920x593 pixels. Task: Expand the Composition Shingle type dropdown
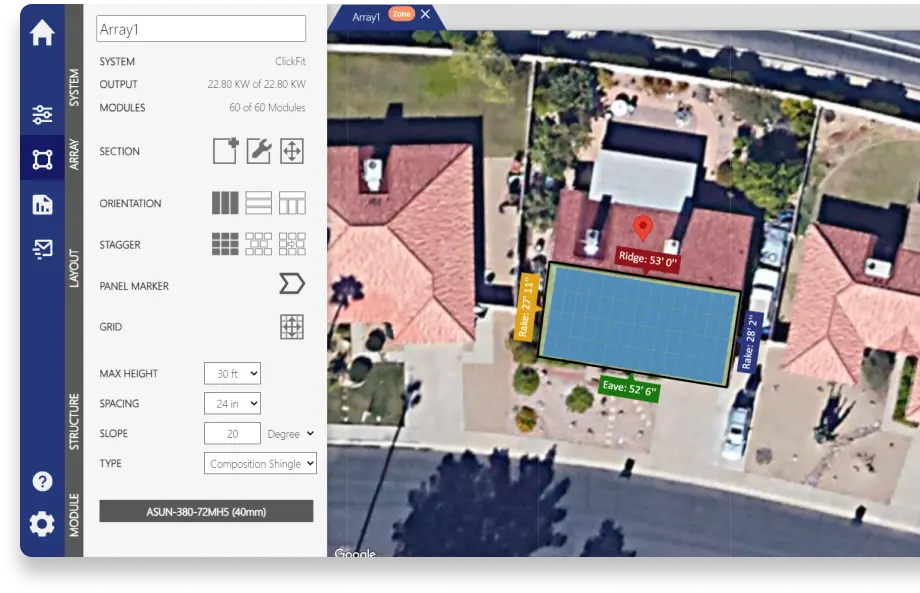tap(260, 463)
